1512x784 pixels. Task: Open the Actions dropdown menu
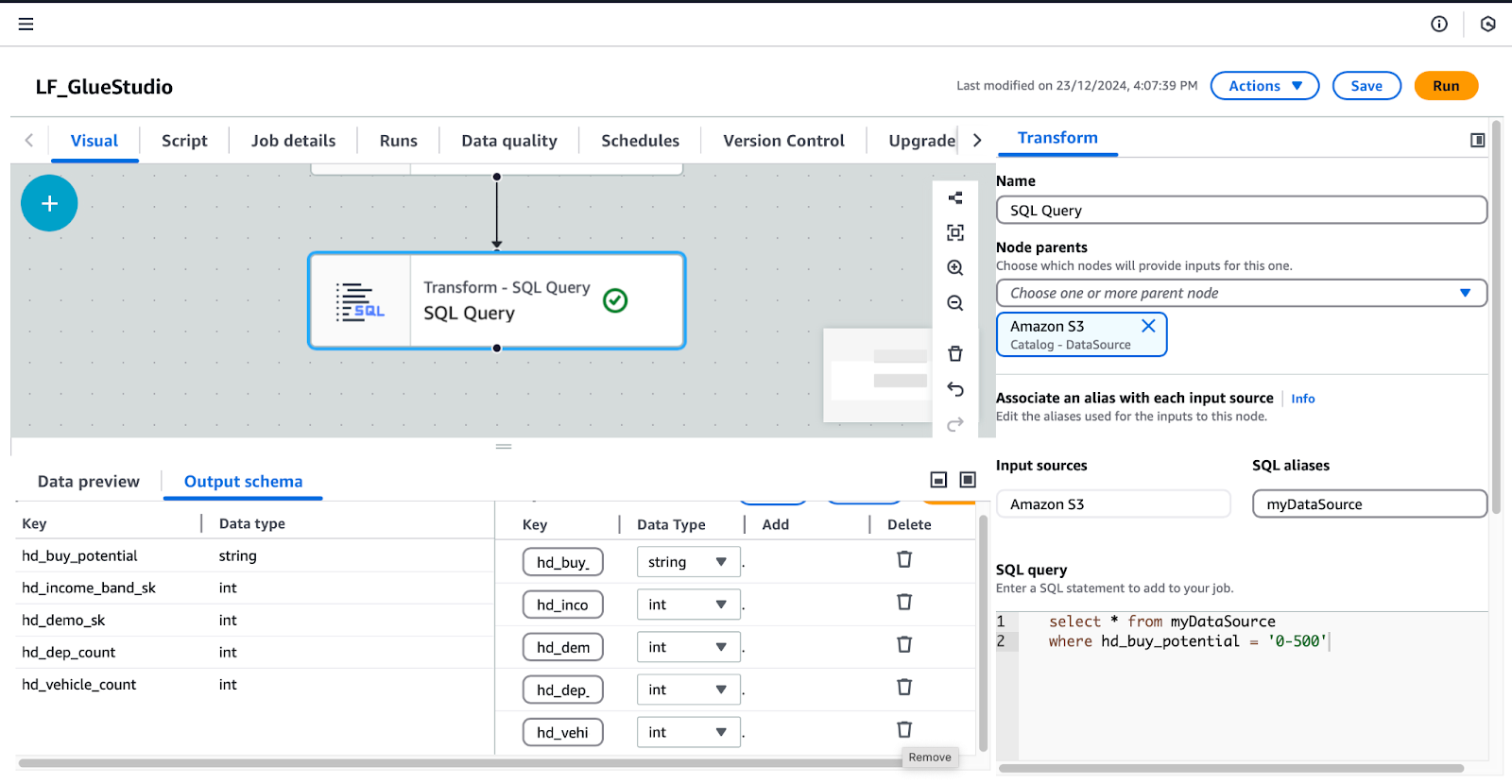[x=1264, y=86]
